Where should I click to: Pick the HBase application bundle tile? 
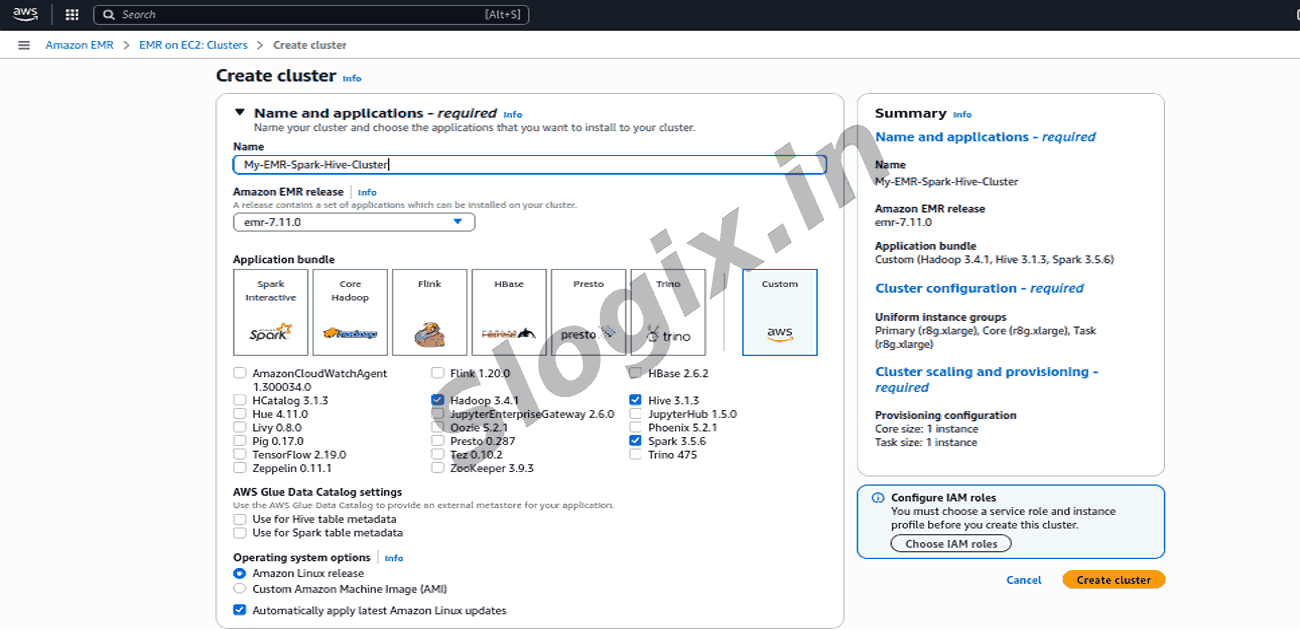coord(509,312)
